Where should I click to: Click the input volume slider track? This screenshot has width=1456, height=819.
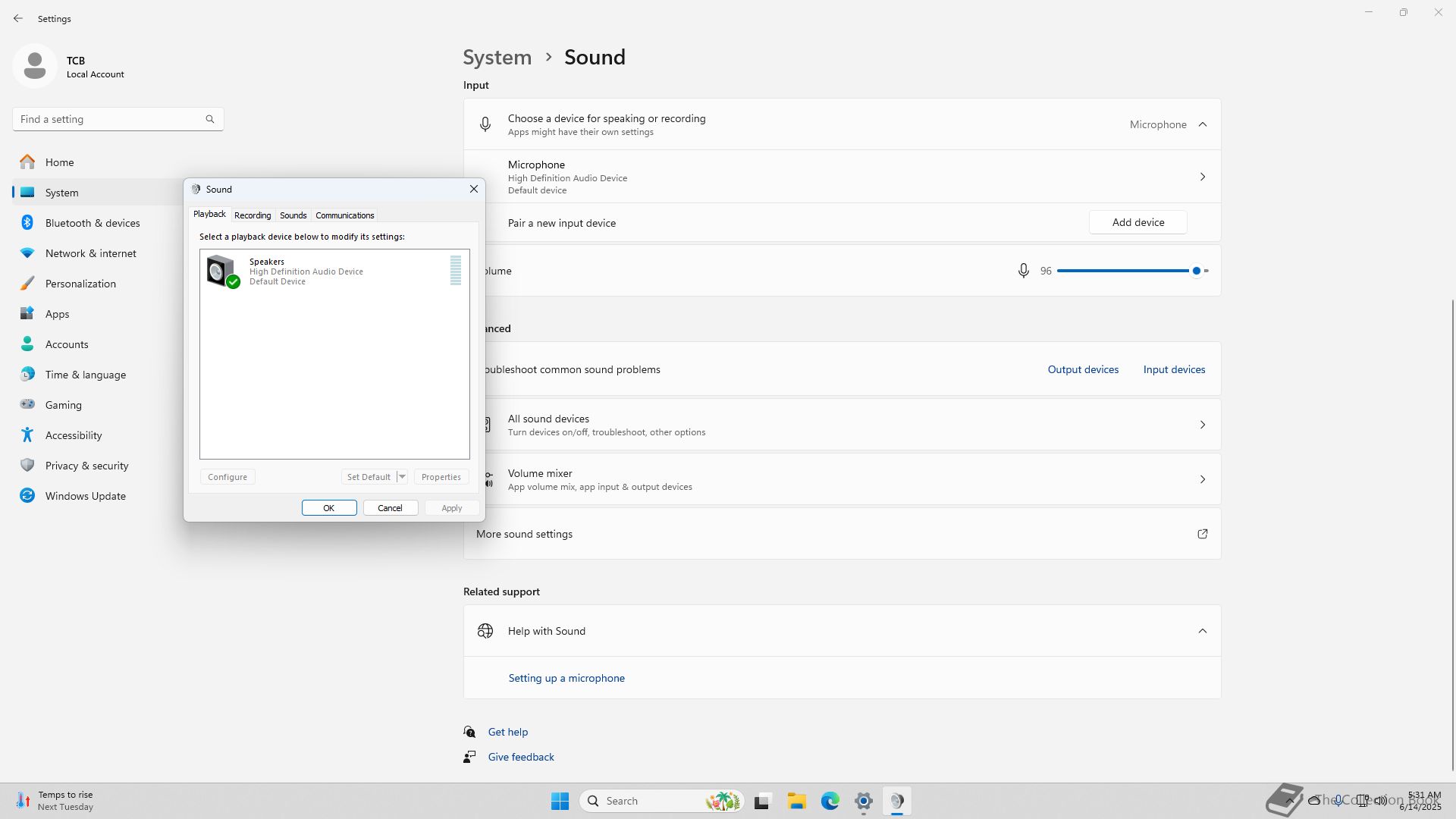point(1122,271)
